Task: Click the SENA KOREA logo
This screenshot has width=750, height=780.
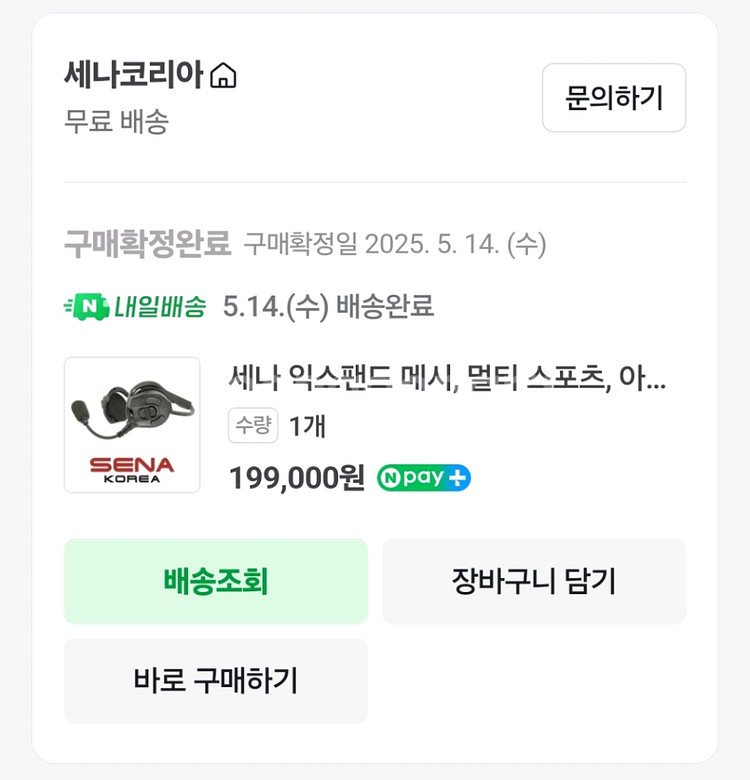Action: 132,468
